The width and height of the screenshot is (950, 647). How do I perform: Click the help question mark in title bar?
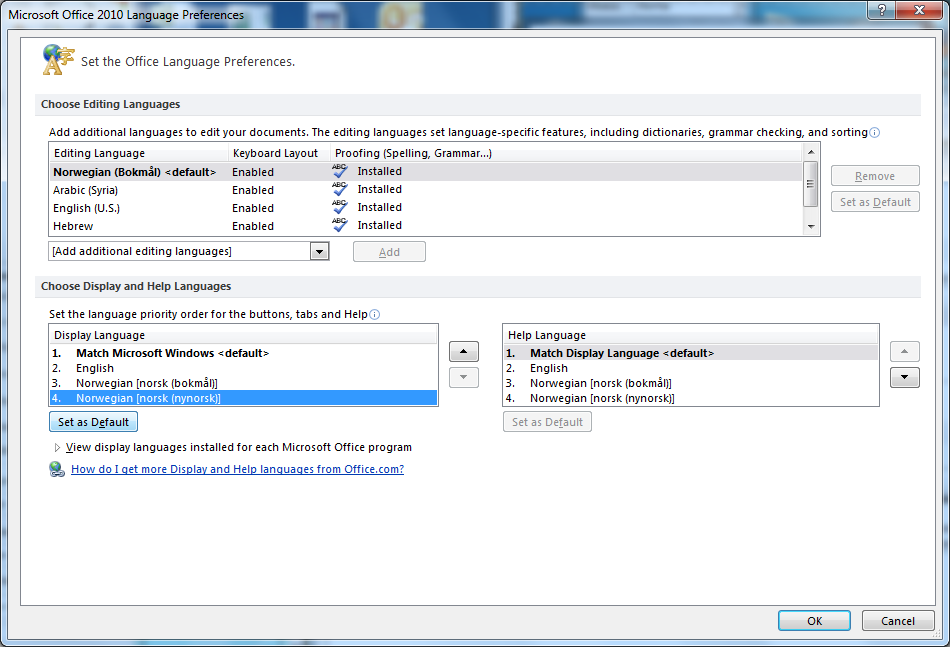pos(882,12)
